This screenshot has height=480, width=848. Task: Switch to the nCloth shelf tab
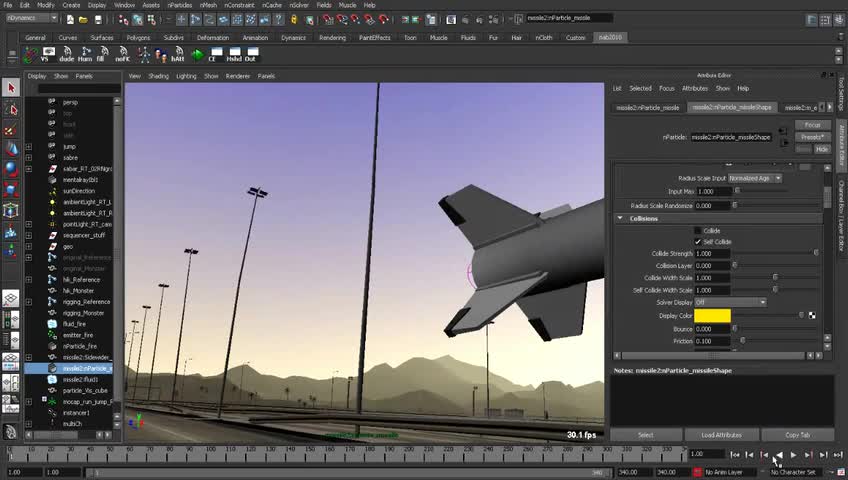[x=544, y=38]
